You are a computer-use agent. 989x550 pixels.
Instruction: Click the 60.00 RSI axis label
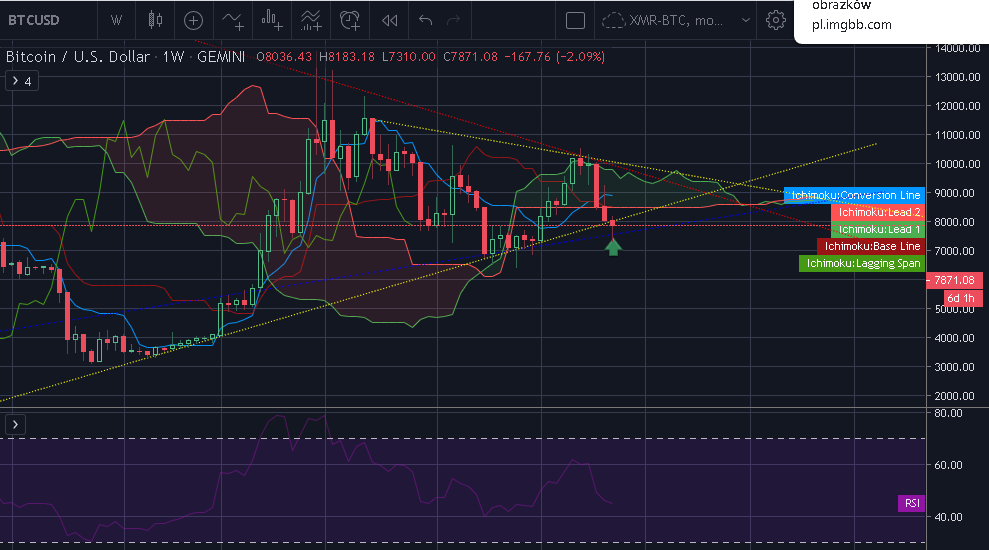tap(948, 465)
